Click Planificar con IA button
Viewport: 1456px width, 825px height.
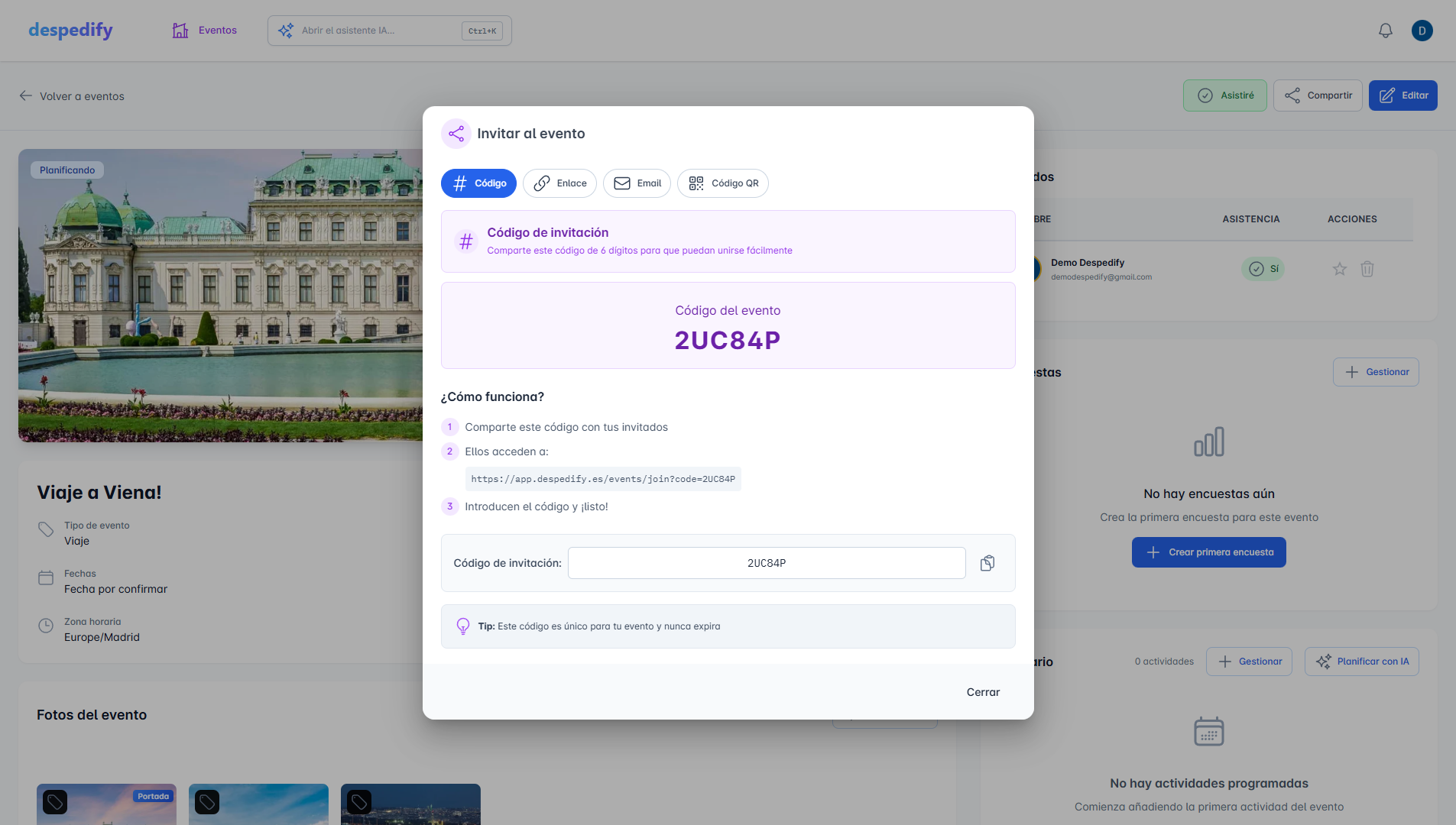tap(1362, 662)
